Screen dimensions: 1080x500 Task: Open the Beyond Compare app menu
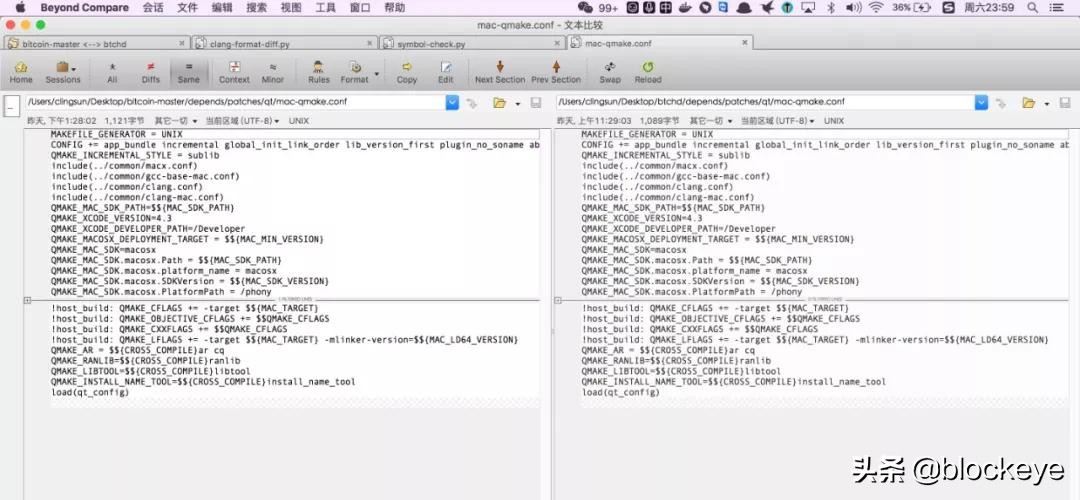click(x=84, y=8)
